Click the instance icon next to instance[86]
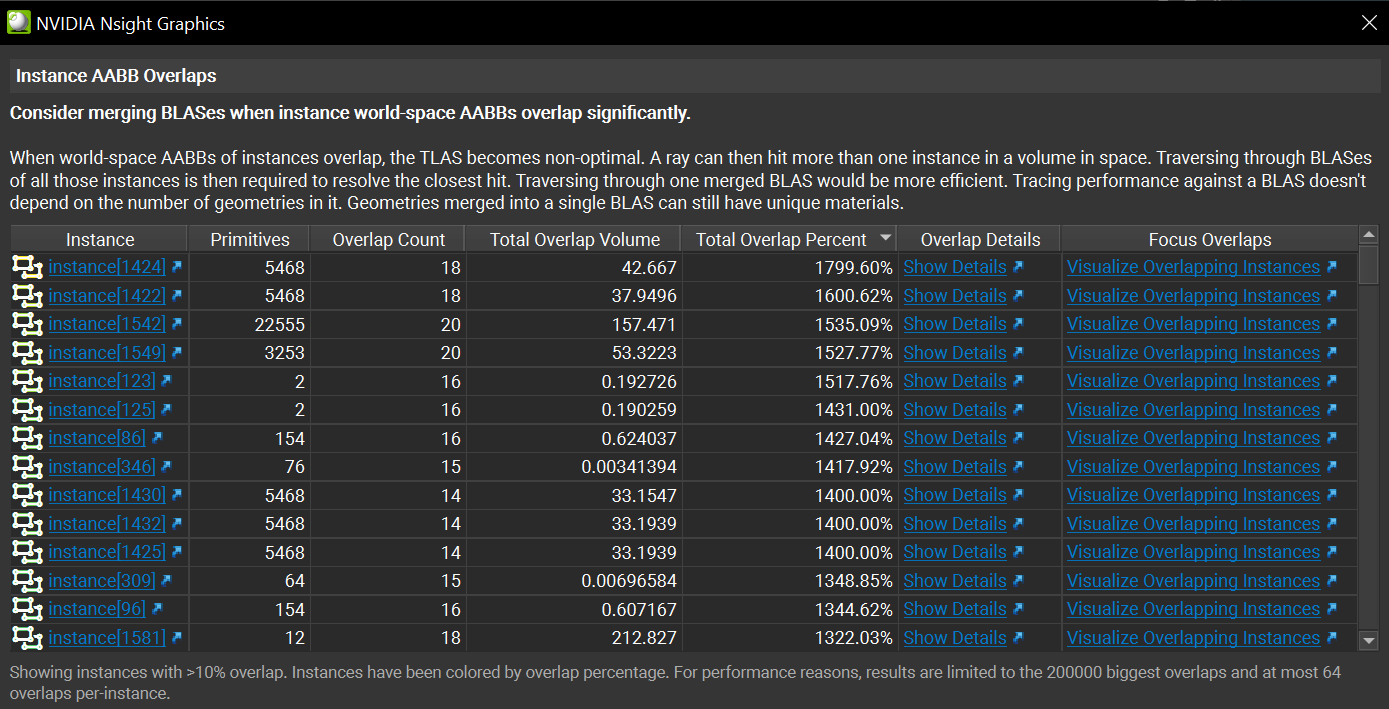This screenshot has height=709, width=1389. pyautogui.click(x=26, y=438)
